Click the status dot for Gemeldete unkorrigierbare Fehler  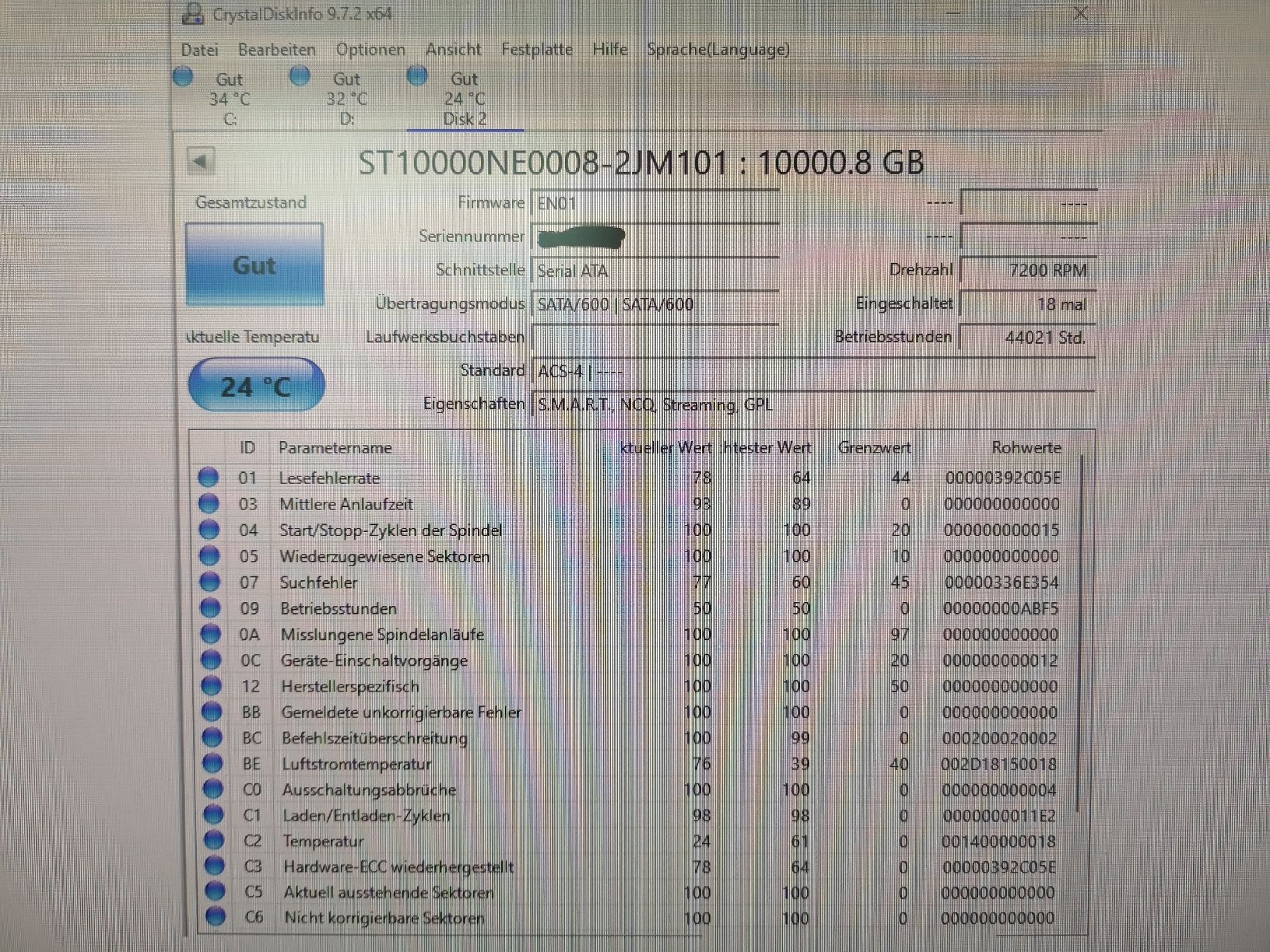click(x=212, y=712)
